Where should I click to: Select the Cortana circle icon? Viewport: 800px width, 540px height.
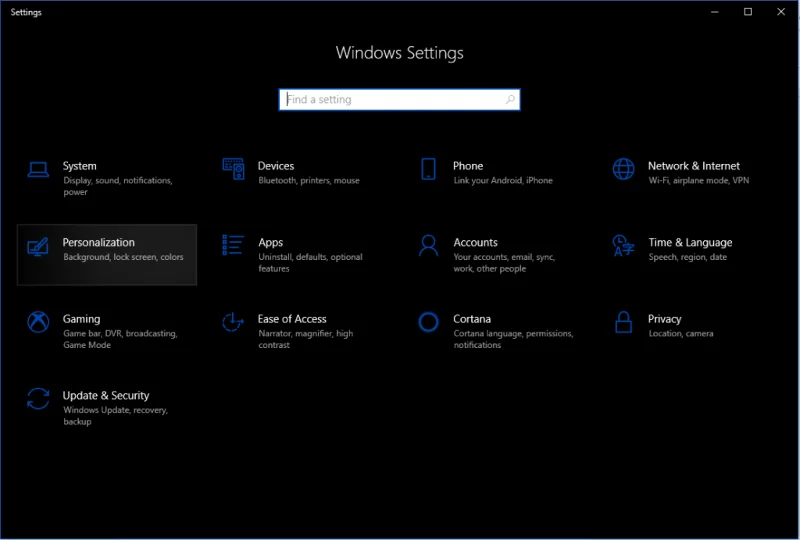coord(429,322)
